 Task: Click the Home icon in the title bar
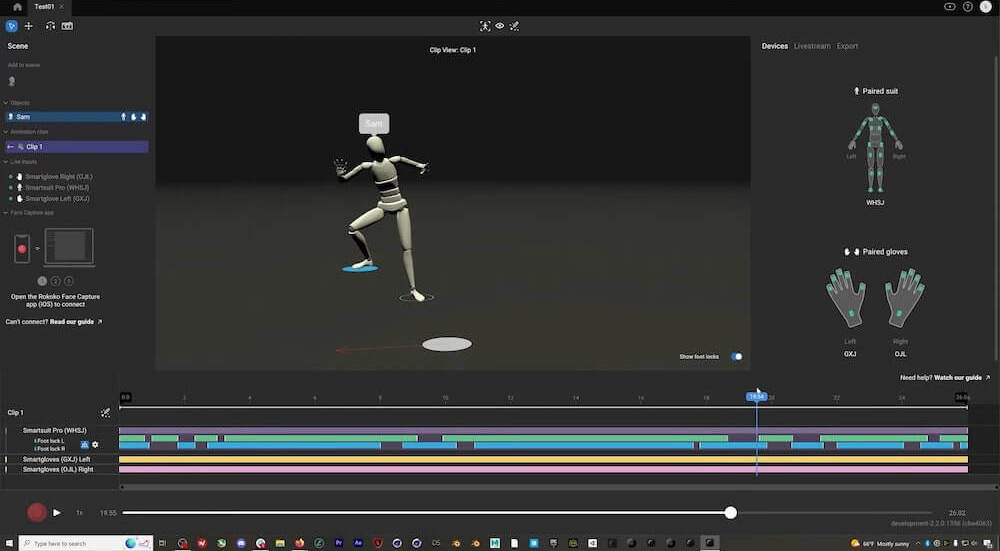[17, 6]
